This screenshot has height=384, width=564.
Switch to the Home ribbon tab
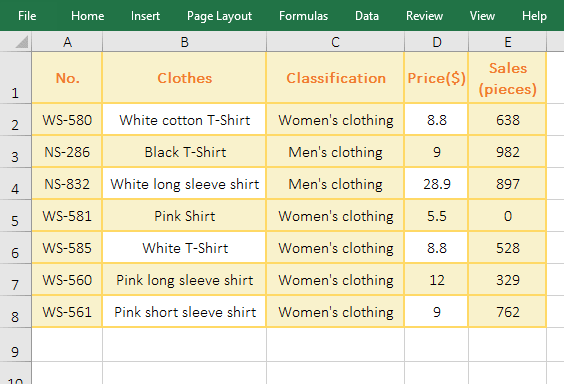87,16
